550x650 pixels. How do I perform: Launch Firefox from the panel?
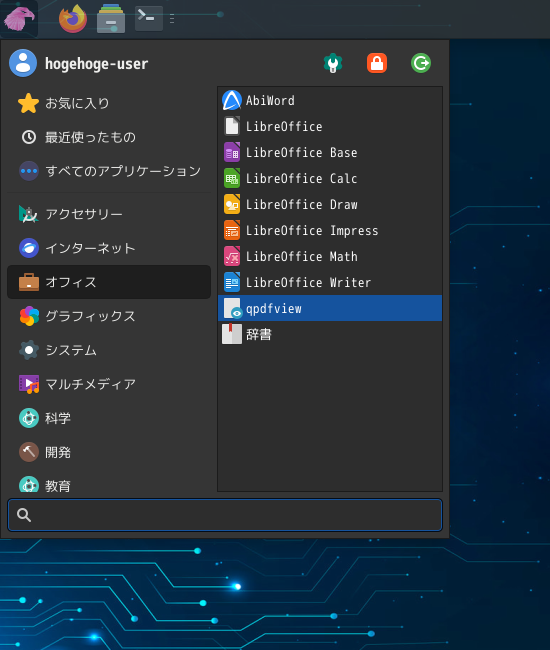click(73, 19)
